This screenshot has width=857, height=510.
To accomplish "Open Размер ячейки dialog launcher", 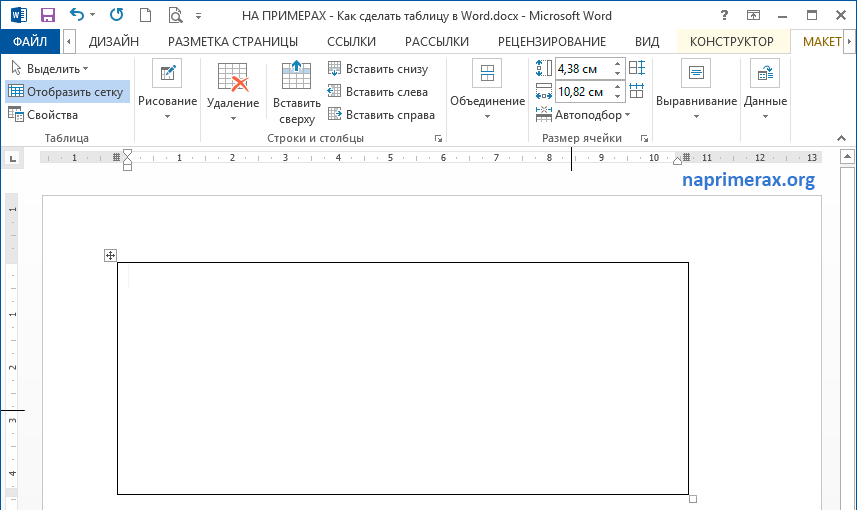I will click(644, 139).
